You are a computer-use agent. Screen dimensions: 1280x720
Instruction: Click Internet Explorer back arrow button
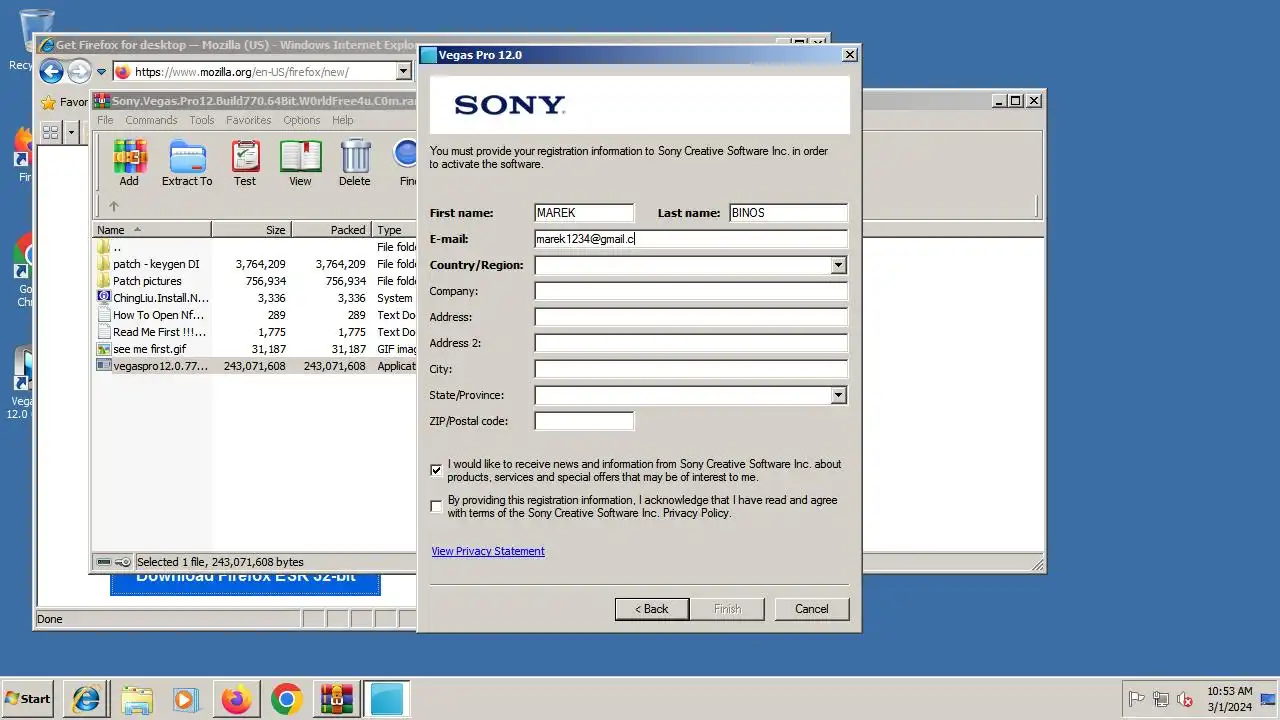[x=51, y=71]
